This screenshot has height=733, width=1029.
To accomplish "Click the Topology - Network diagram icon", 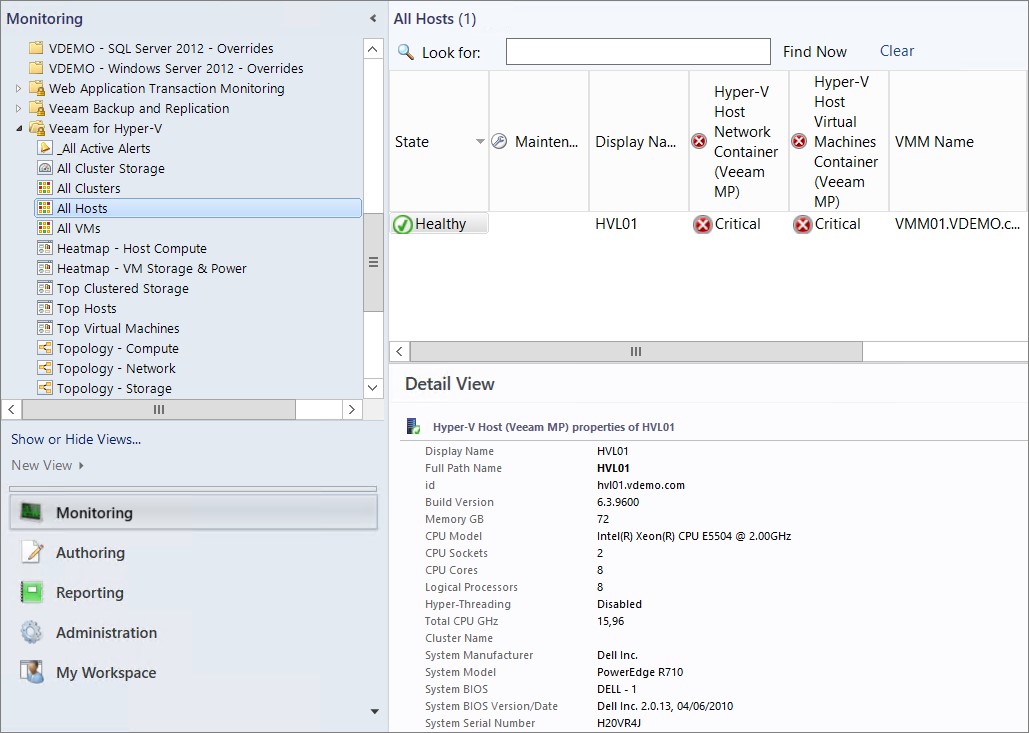I will coord(45,368).
